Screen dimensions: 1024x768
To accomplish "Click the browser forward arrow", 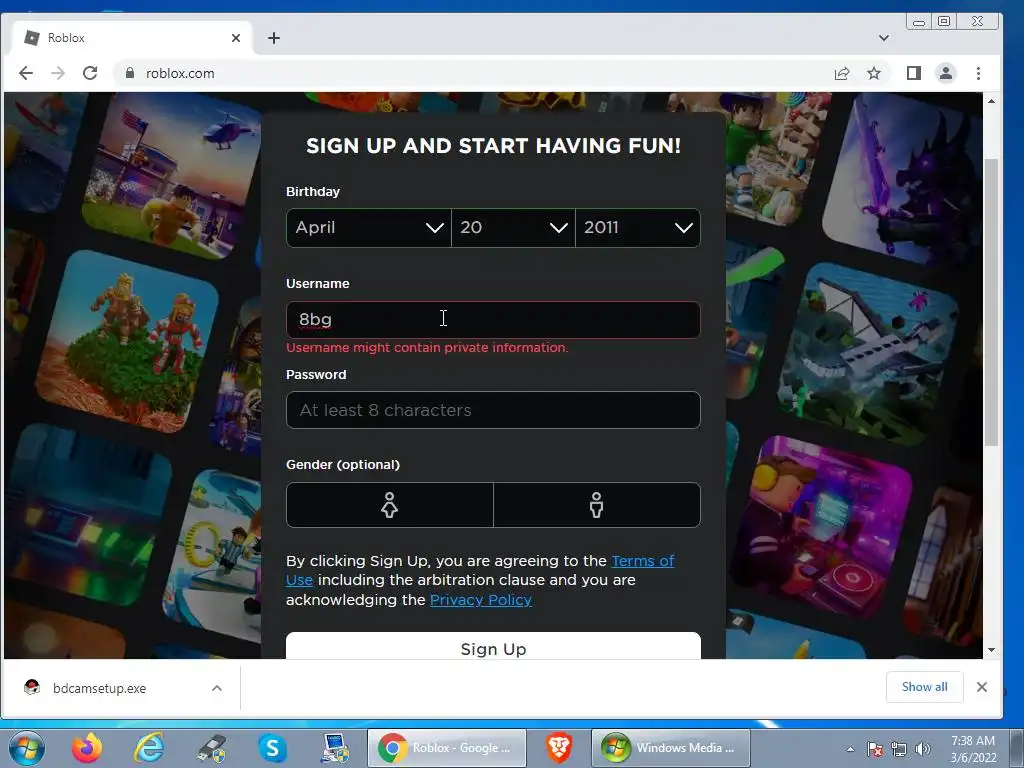I will tap(58, 73).
